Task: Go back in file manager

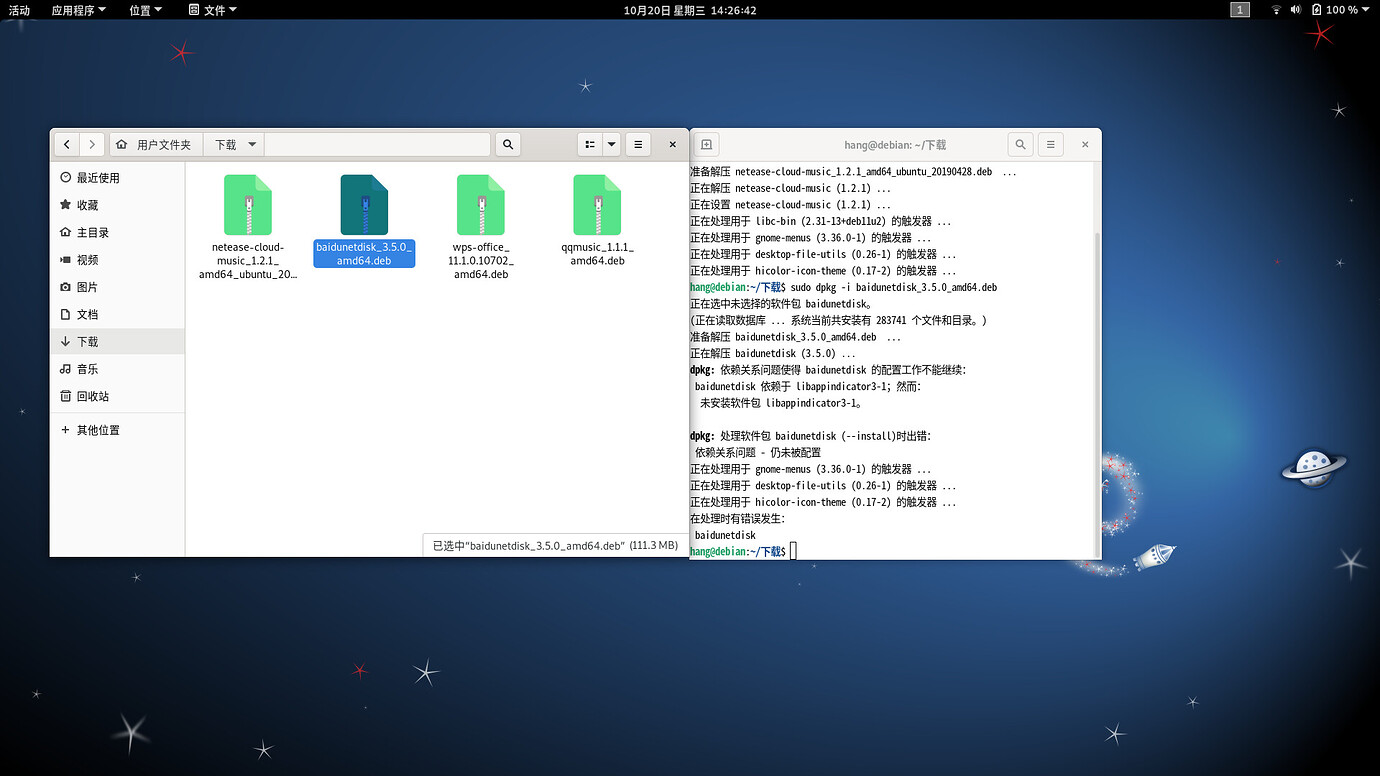Action: pyautogui.click(x=67, y=144)
